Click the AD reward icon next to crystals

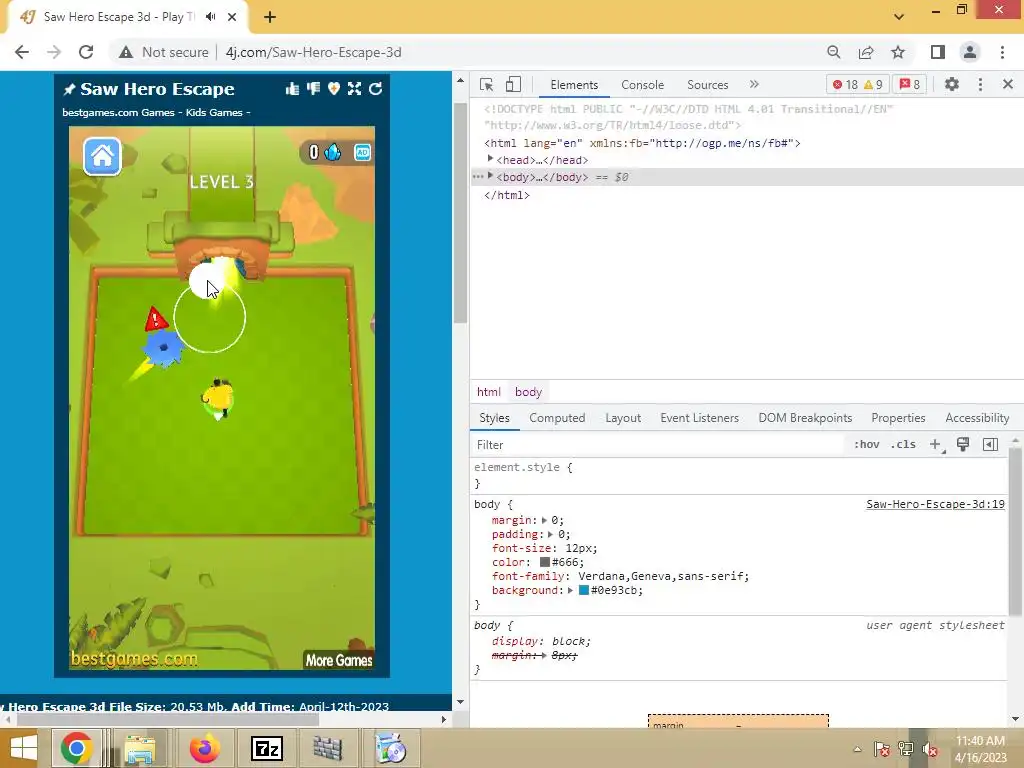(x=362, y=152)
